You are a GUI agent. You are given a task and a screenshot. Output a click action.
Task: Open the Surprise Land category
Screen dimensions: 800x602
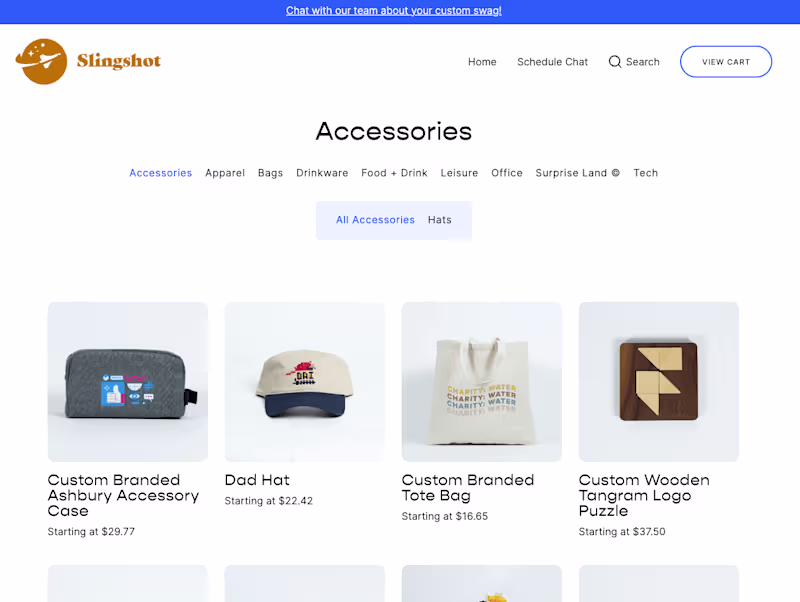578,173
